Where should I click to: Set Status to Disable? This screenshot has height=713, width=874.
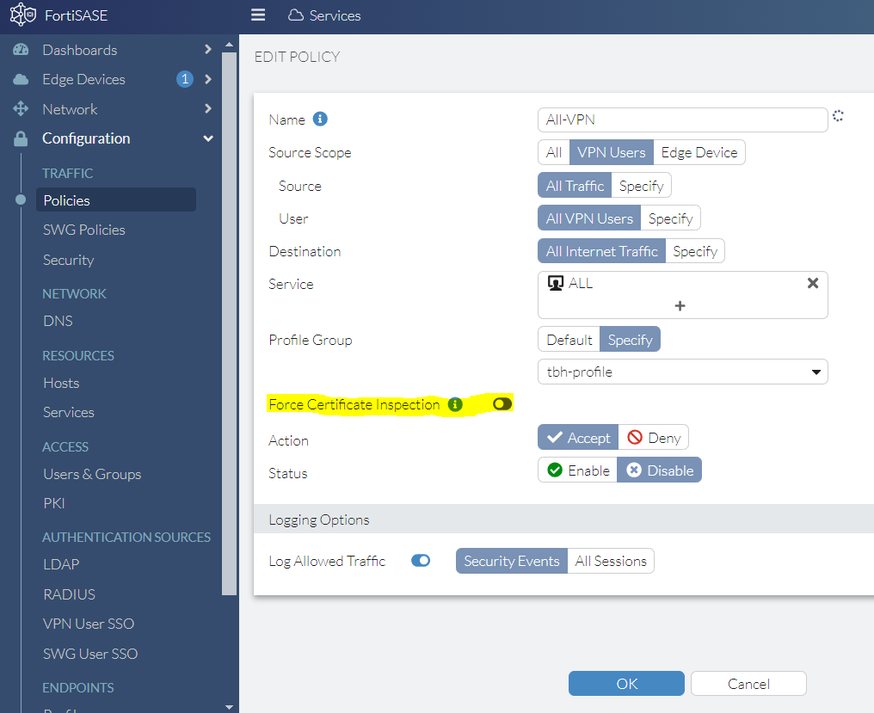pyautogui.click(x=659, y=471)
